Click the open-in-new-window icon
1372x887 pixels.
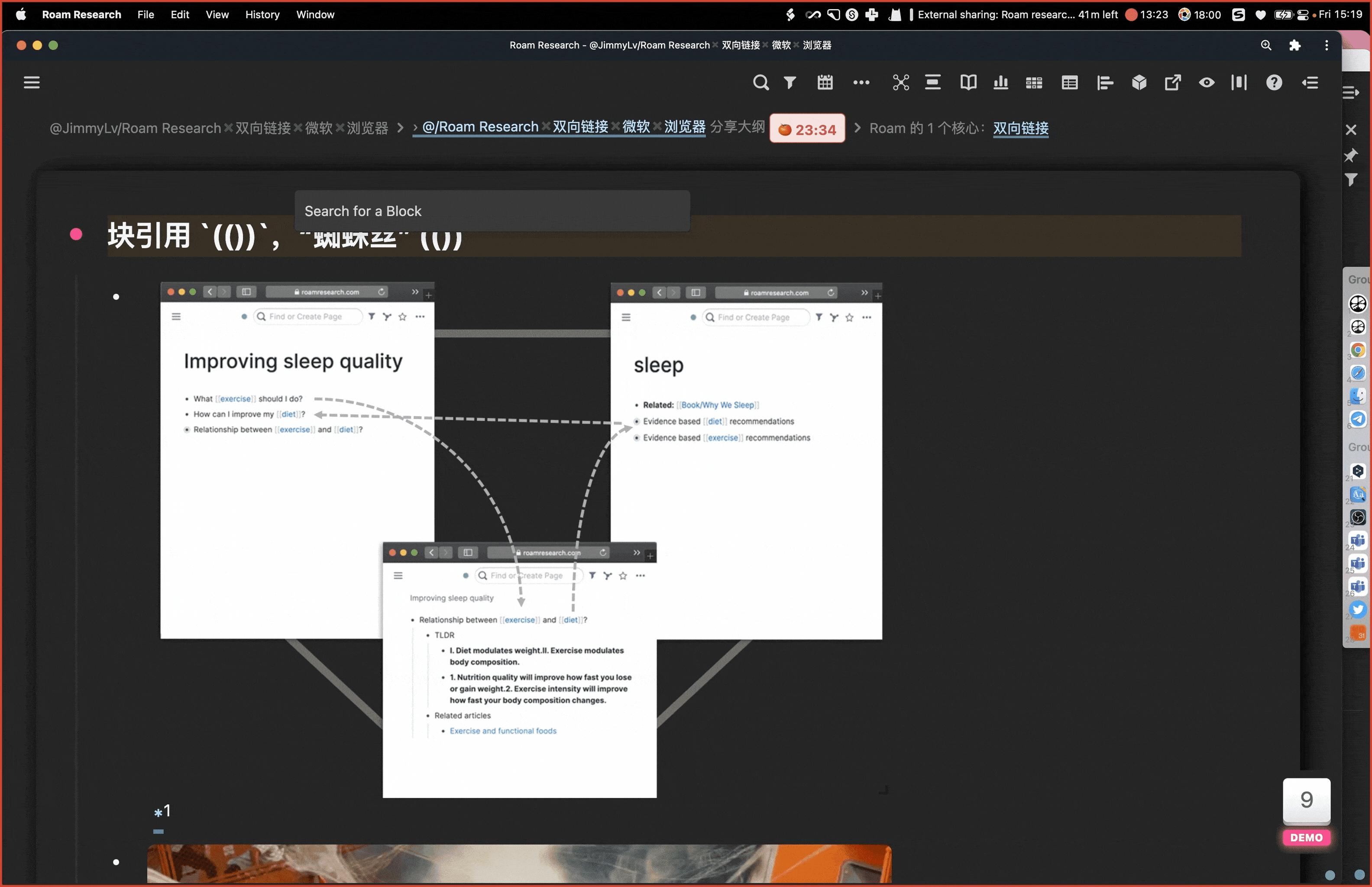[x=1173, y=82]
